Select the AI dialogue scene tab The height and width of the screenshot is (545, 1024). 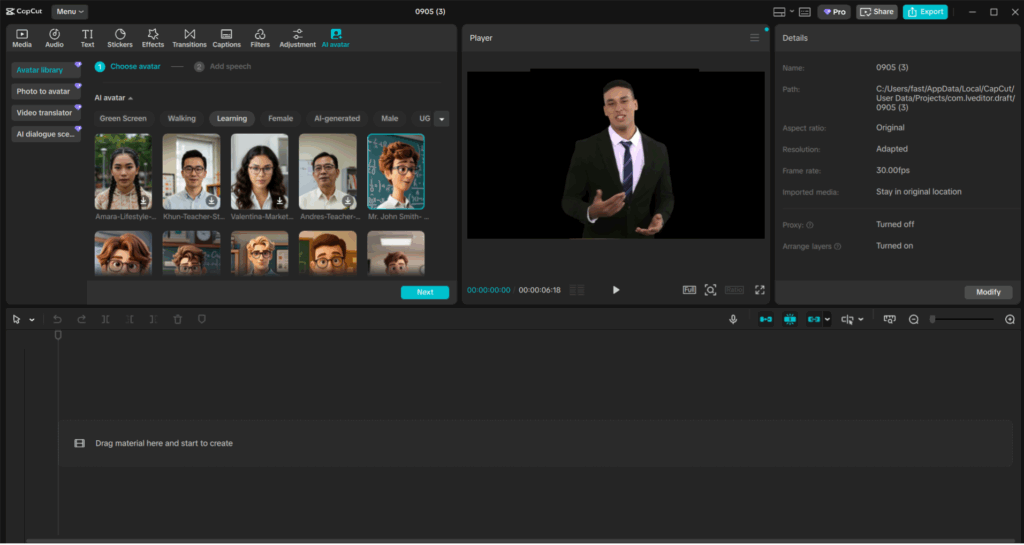coord(46,134)
